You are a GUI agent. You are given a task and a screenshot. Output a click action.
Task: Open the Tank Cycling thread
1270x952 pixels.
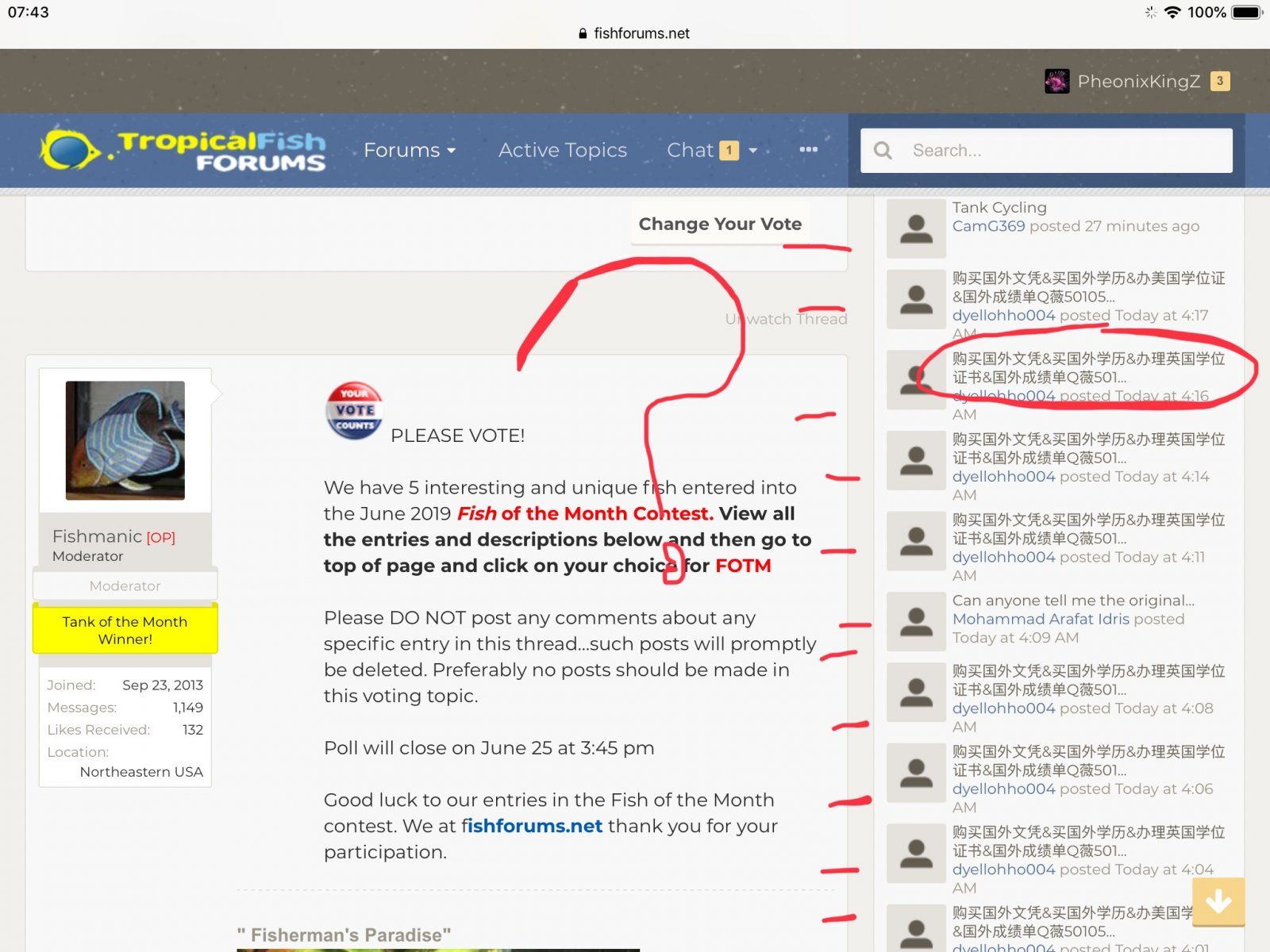(x=999, y=207)
